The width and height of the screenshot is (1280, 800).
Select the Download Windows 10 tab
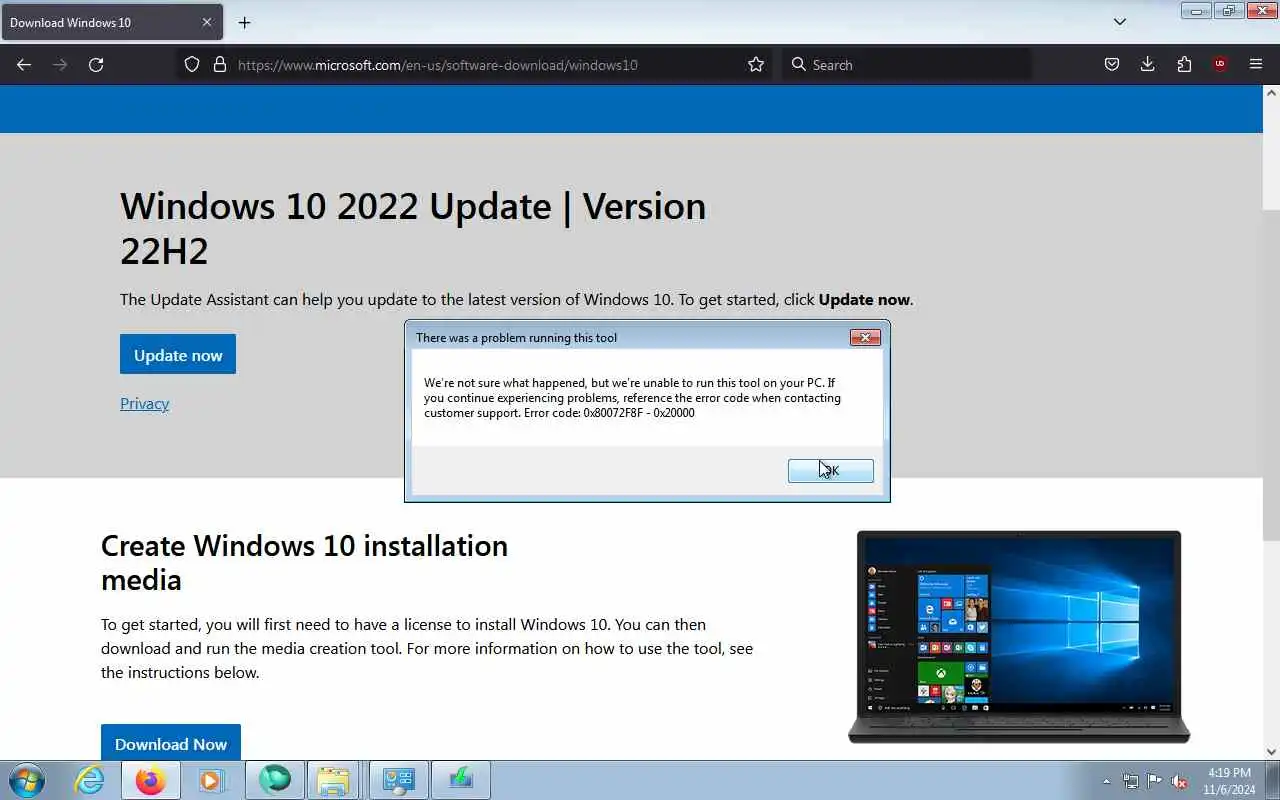(110, 22)
